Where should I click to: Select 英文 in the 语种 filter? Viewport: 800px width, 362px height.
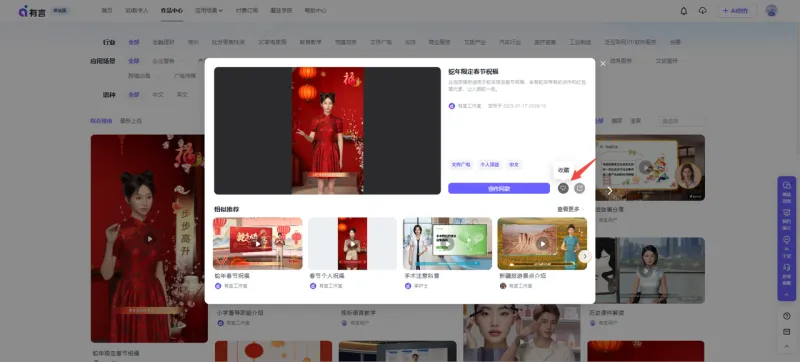pyautogui.click(x=182, y=95)
